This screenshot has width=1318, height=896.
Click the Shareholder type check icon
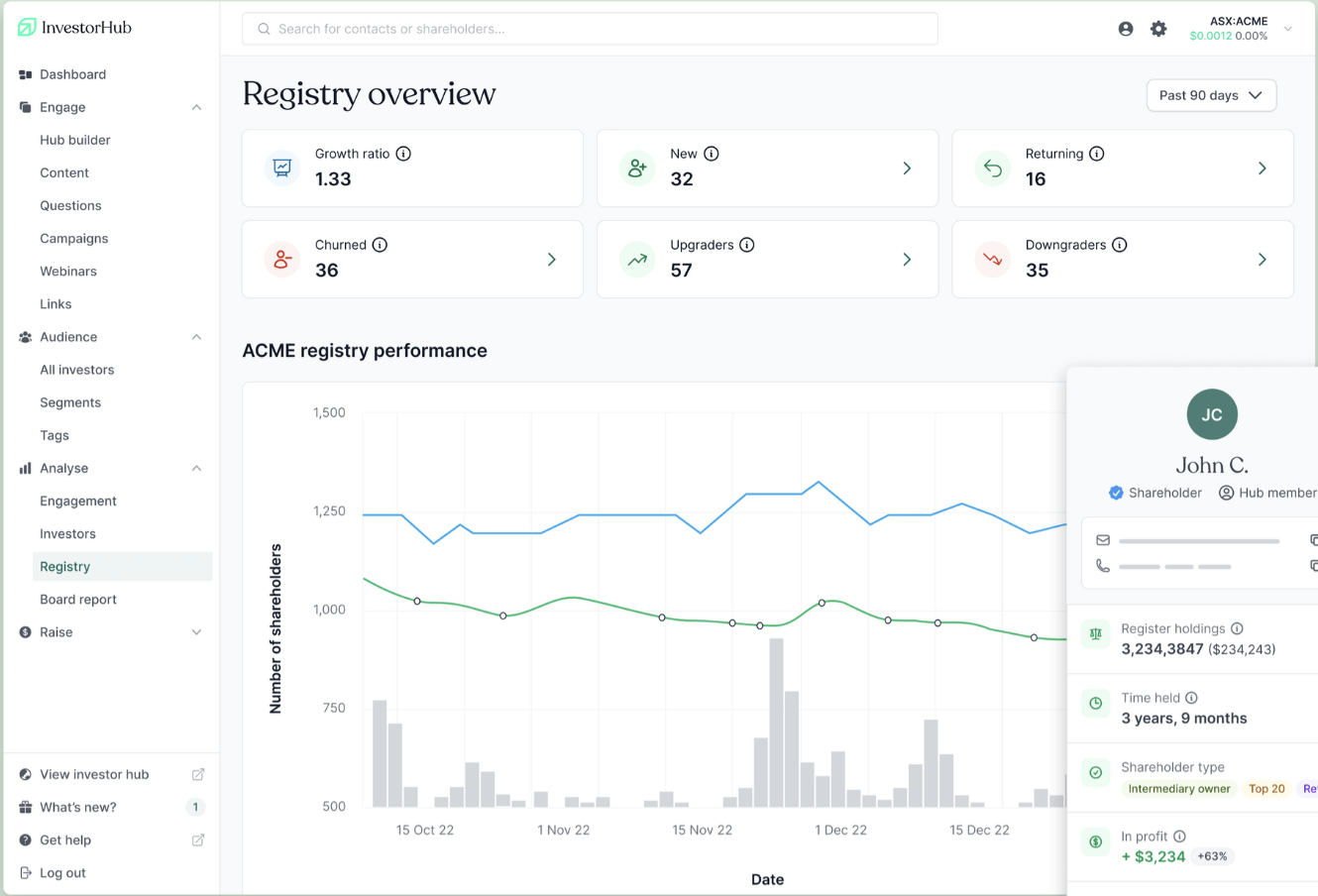click(1096, 772)
